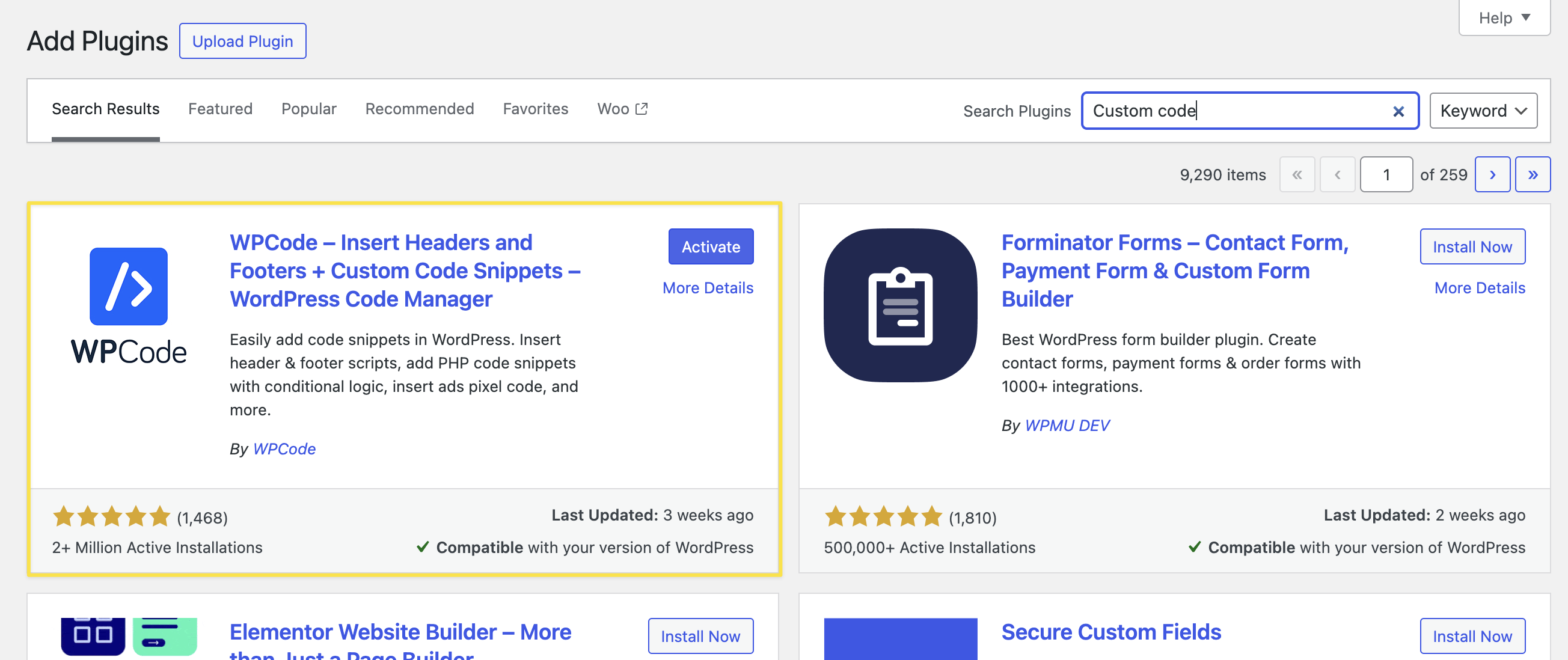Image resolution: width=1568 pixels, height=660 pixels.
Task: Open the Recommended tab
Action: click(420, 109)
